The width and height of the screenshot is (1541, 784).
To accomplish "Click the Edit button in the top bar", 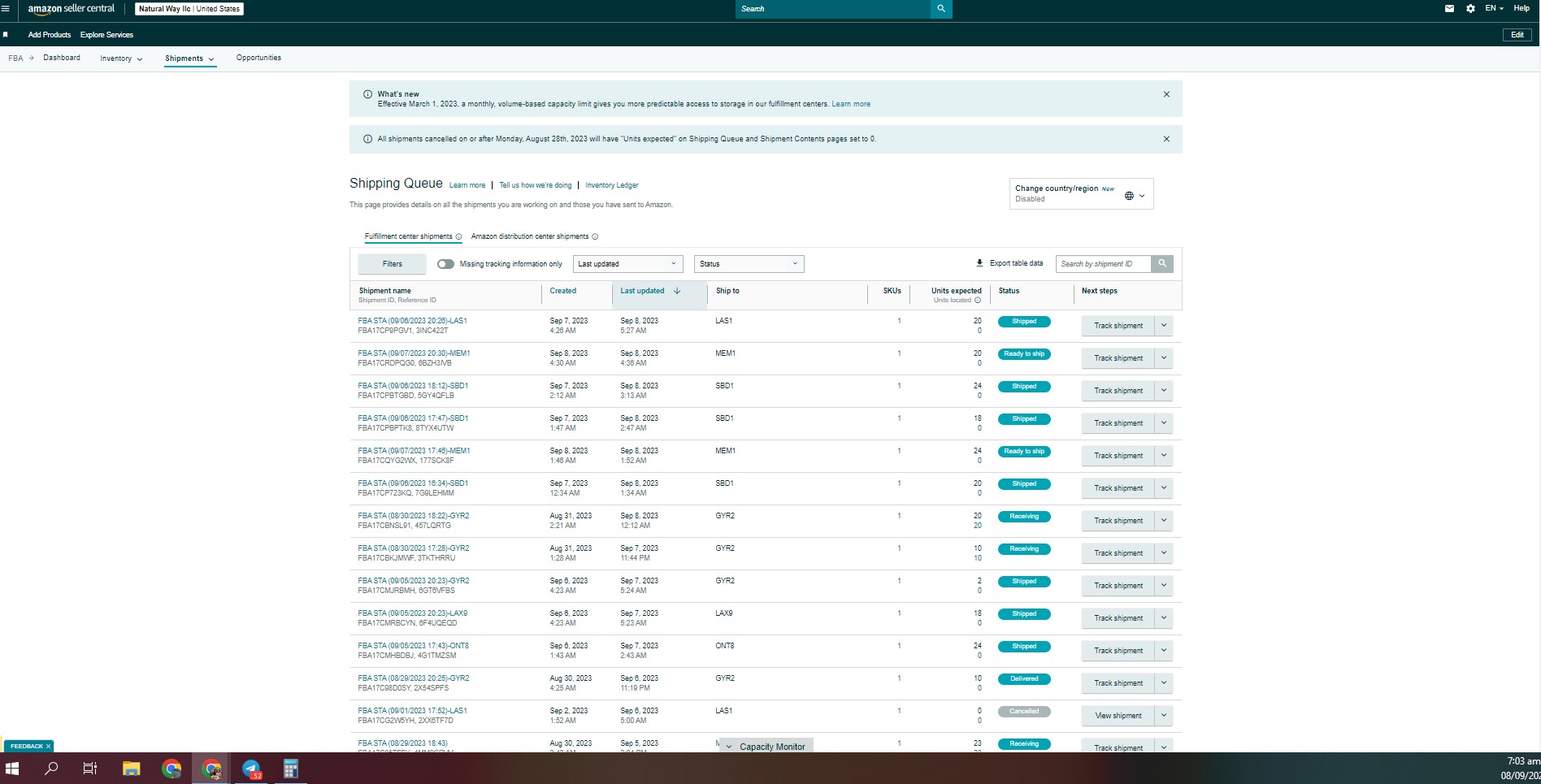I will (x=1517, y=35).
